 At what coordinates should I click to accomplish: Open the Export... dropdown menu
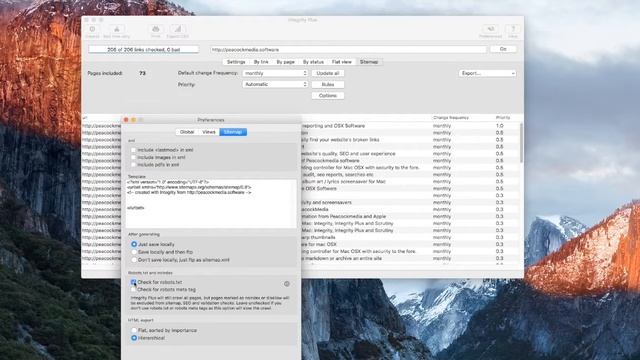pos(487,73)
